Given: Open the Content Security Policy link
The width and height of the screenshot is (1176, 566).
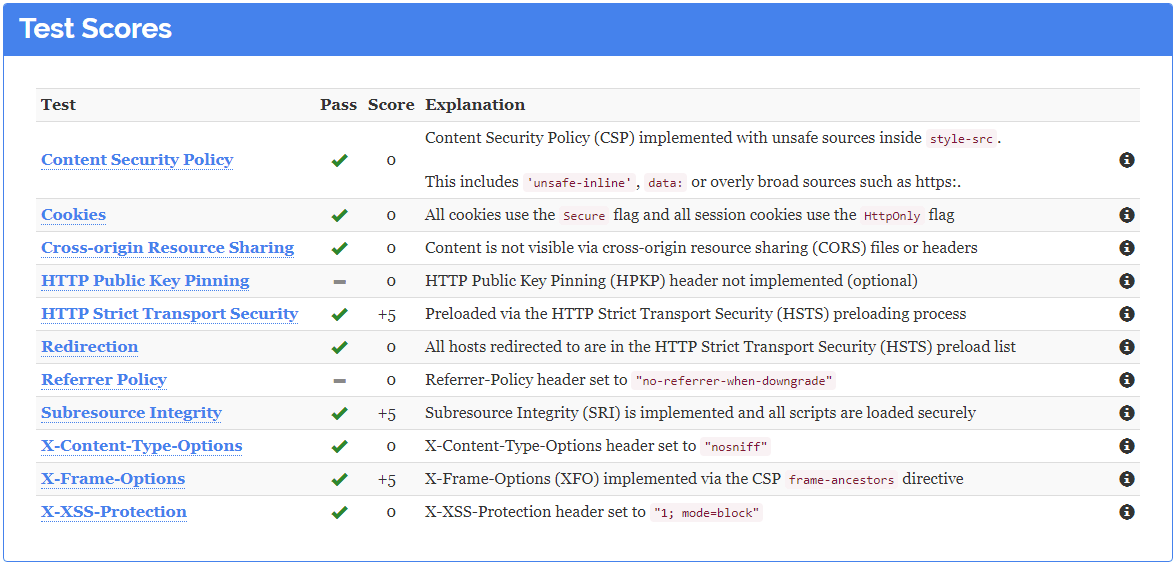Looking at the screenshot, I should (x=137, y=160).
